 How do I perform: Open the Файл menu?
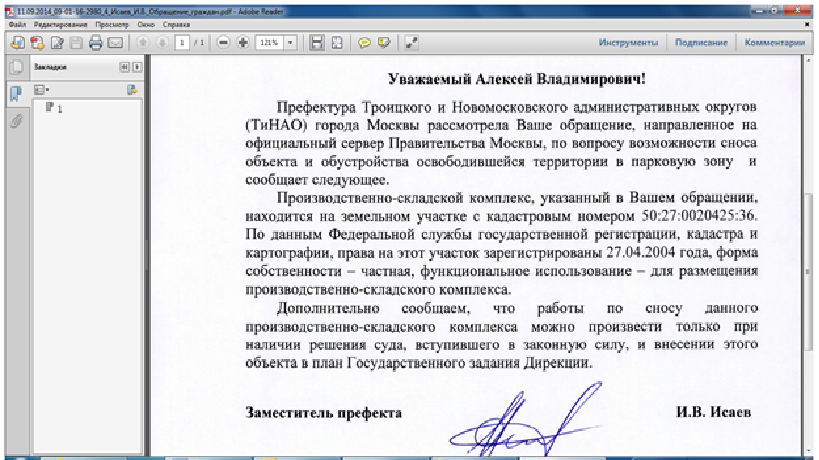[16, 21]
